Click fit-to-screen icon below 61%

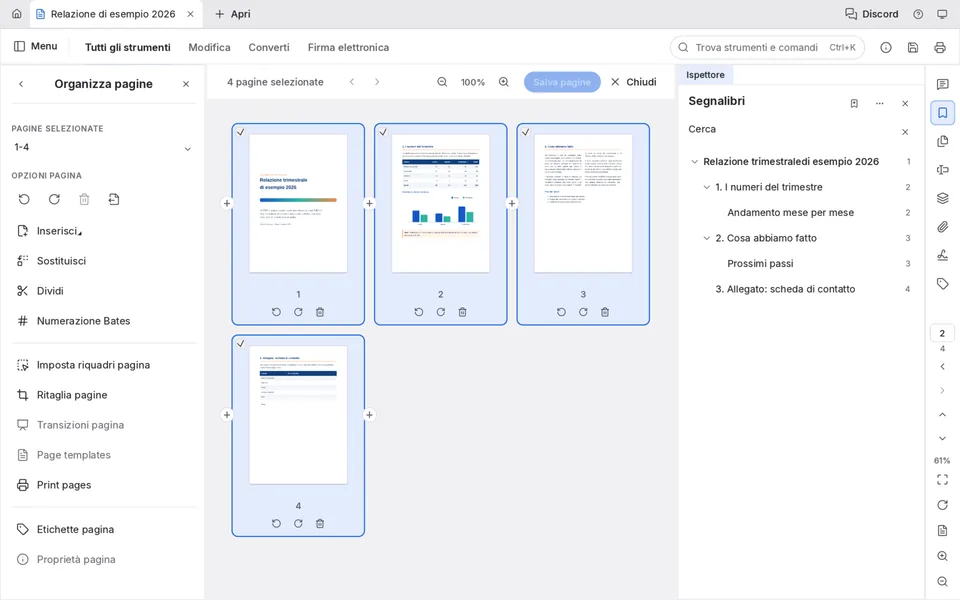942,480
